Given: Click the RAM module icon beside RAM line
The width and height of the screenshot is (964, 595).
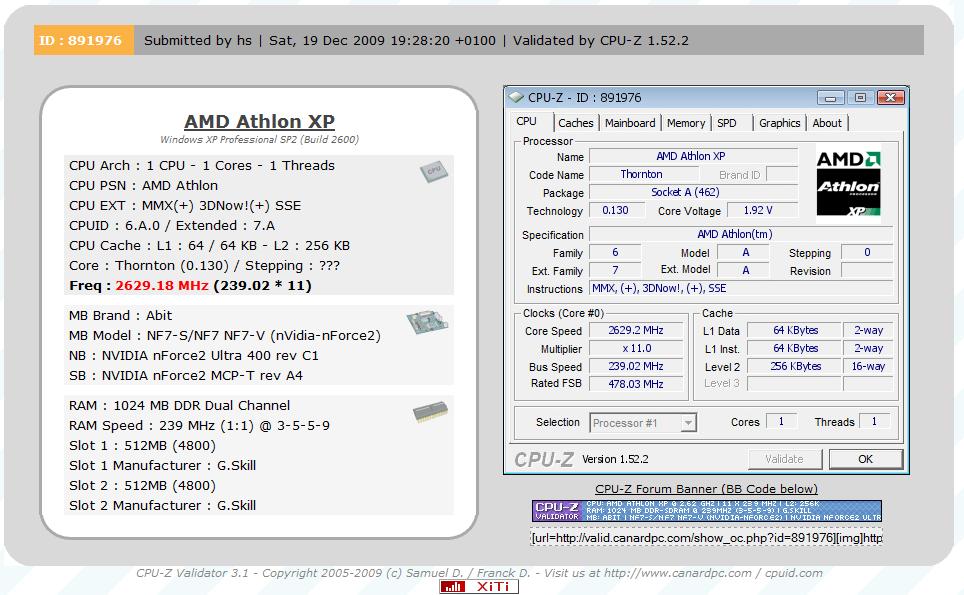Looking at the screenshot, I should coord(430,411).
